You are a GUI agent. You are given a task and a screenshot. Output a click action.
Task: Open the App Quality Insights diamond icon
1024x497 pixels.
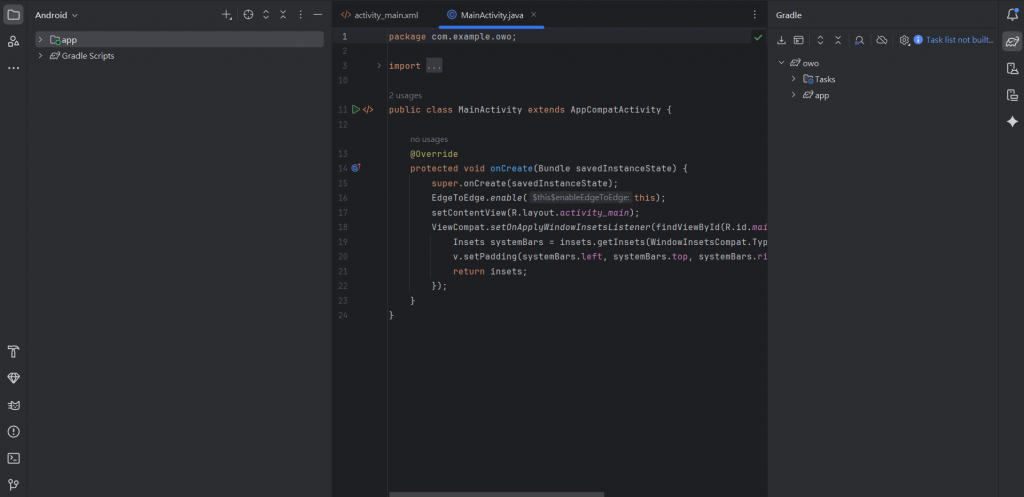click(x=13, y=378)
